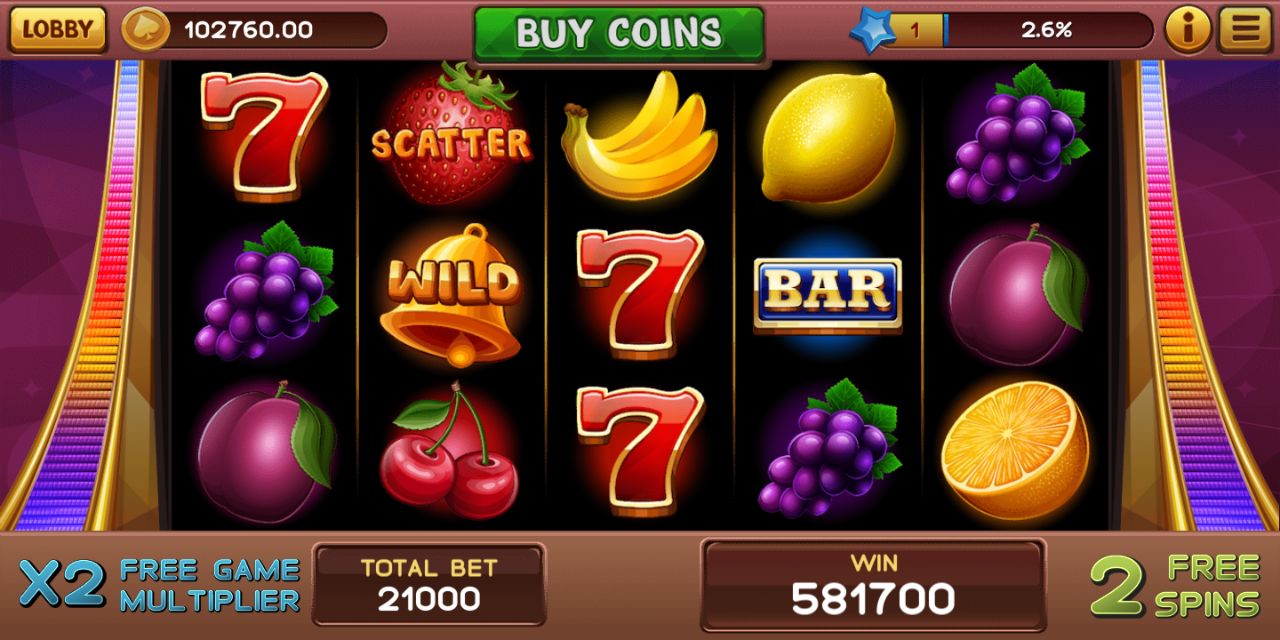Click the orange slice symbol
Image resolution: width=1280 pixels, height=640 pixels.
click(1015, 451)
